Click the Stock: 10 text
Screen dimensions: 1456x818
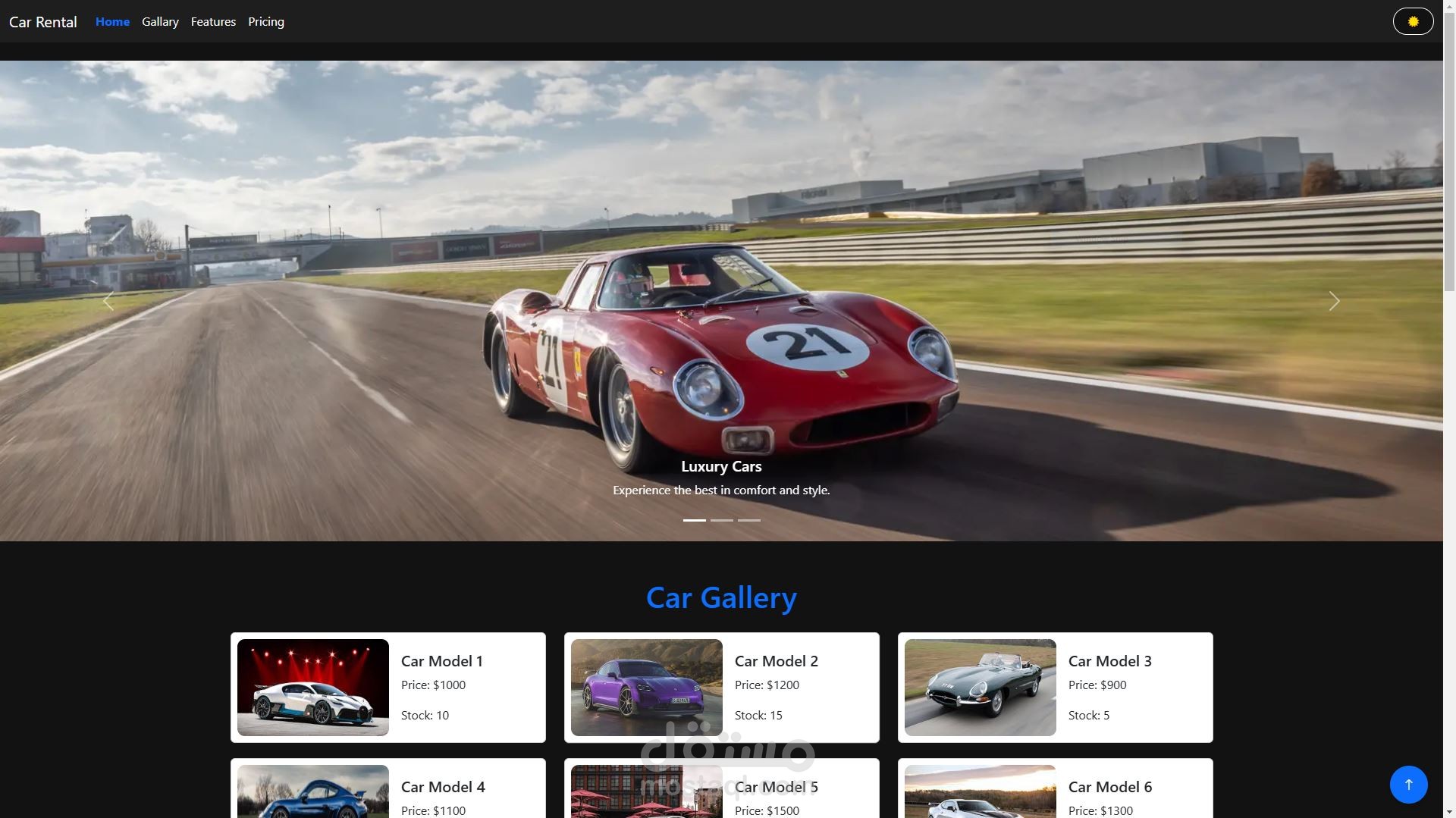point(425,716)
